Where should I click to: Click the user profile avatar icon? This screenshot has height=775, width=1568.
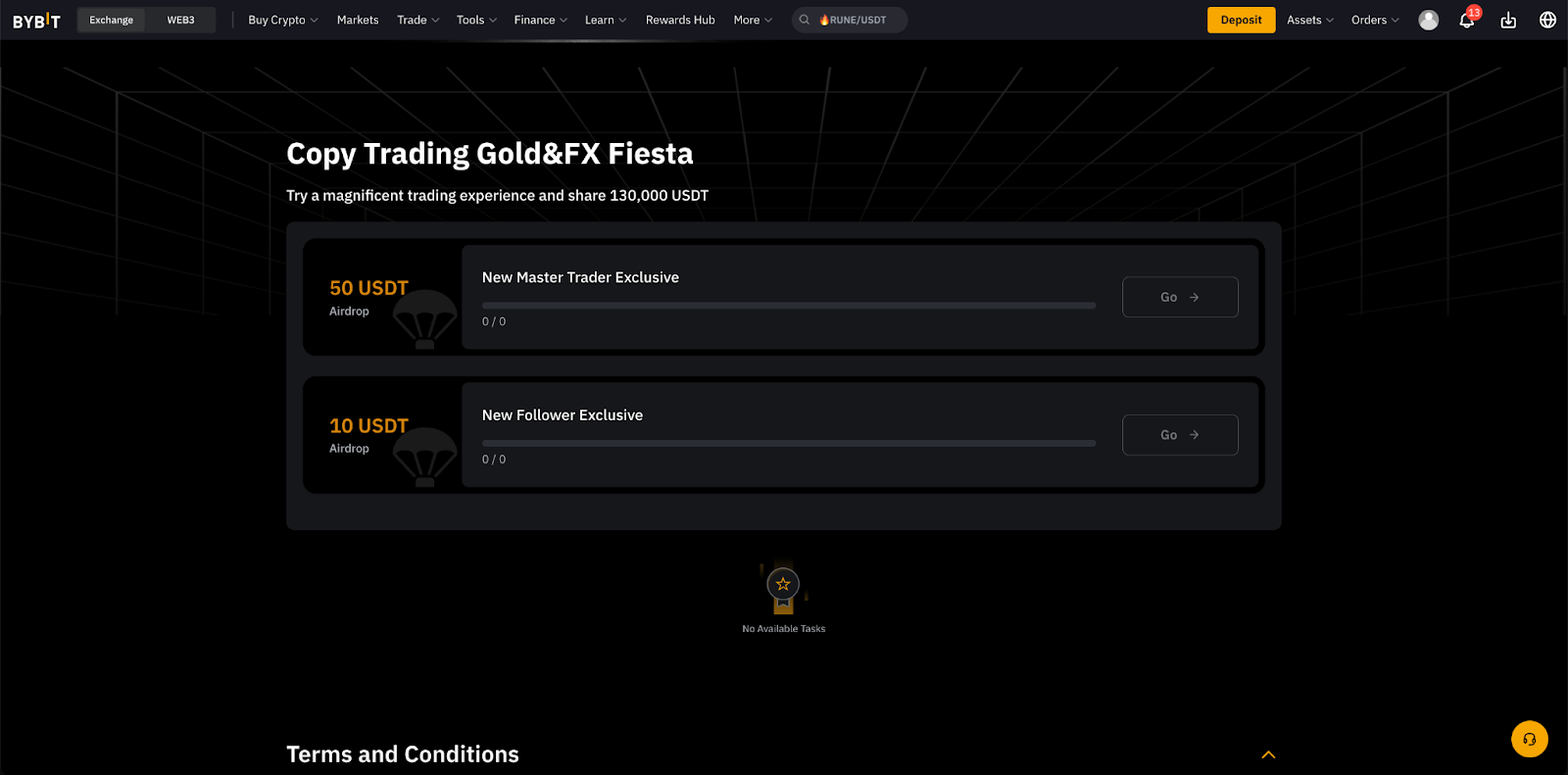(x=1429, y=20)
